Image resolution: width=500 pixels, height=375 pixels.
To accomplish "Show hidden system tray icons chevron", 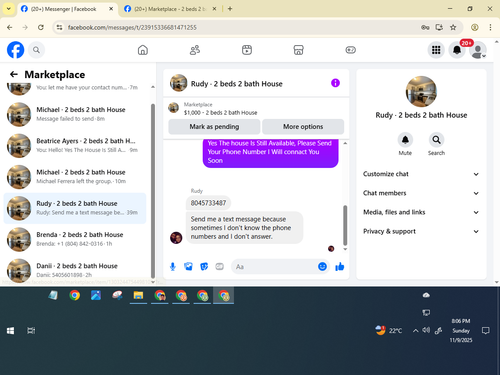I will [x=415, y=331].
